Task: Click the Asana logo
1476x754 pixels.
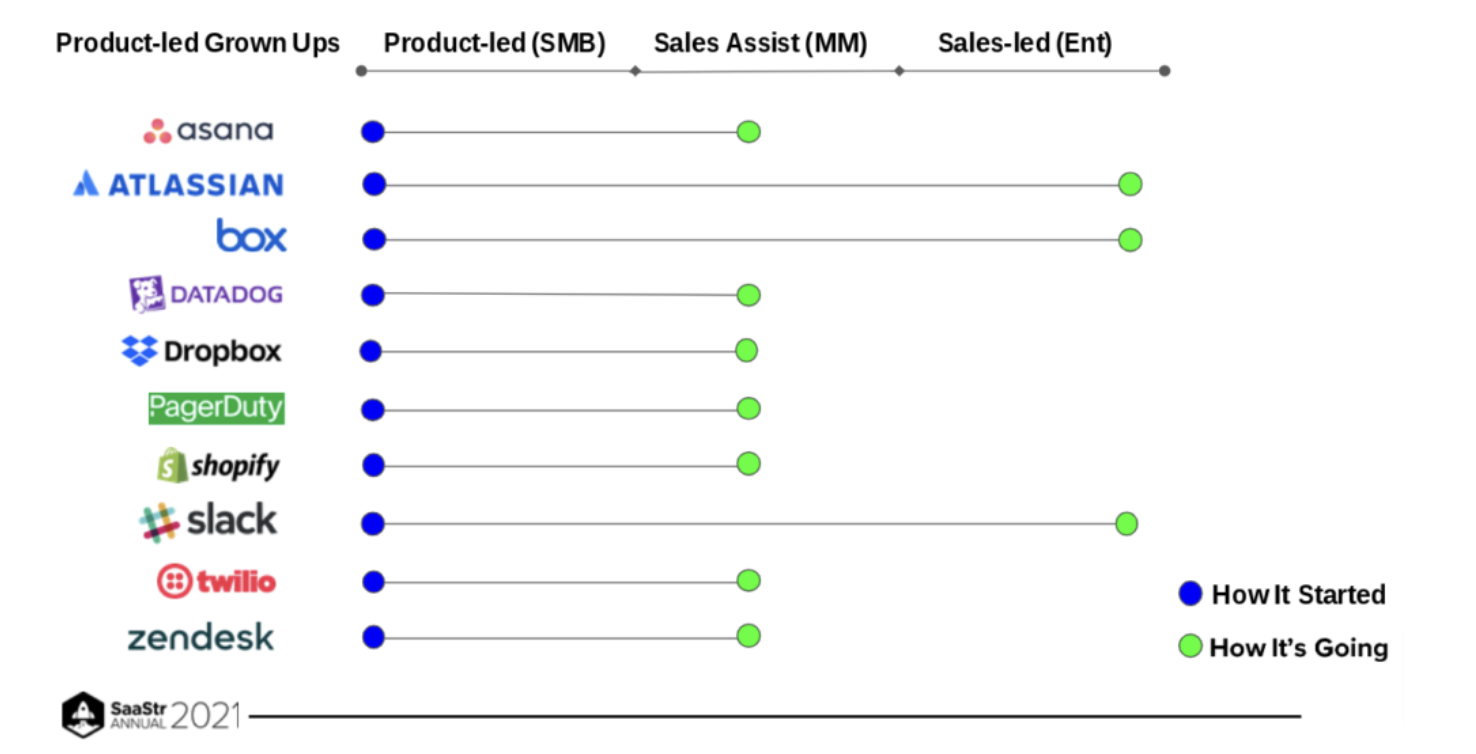Action: click(x=208, y=131)
